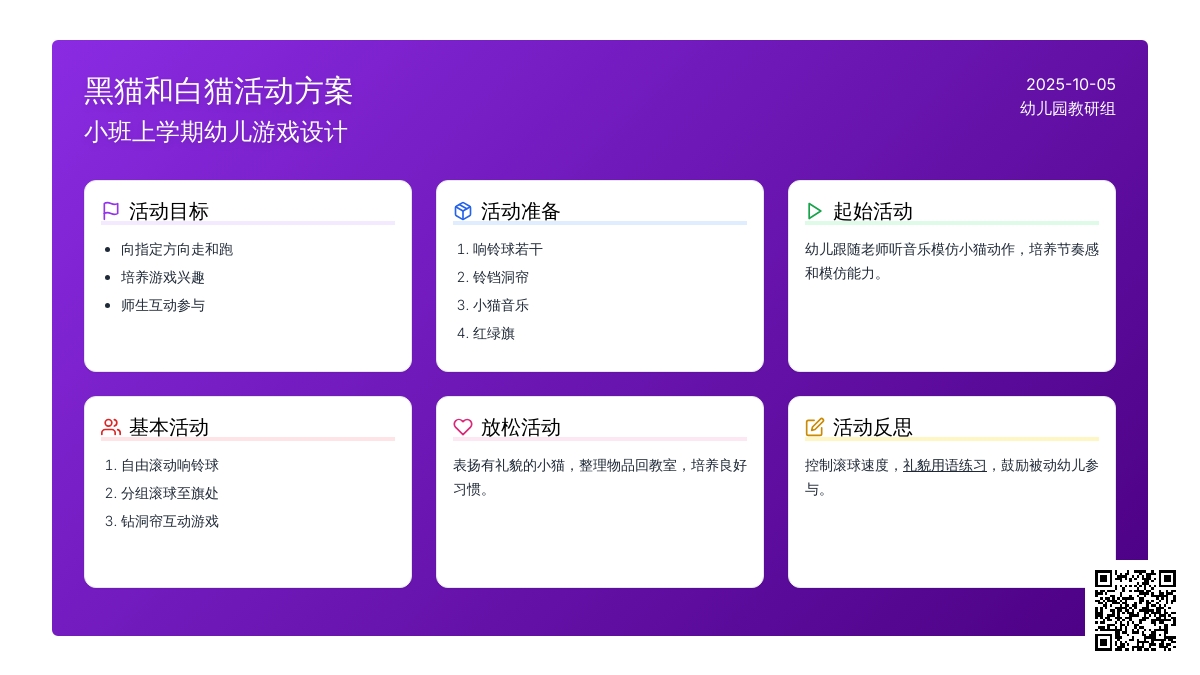Click the subtitle 小班上学期幼儿游戏设计

pos(215,132)
